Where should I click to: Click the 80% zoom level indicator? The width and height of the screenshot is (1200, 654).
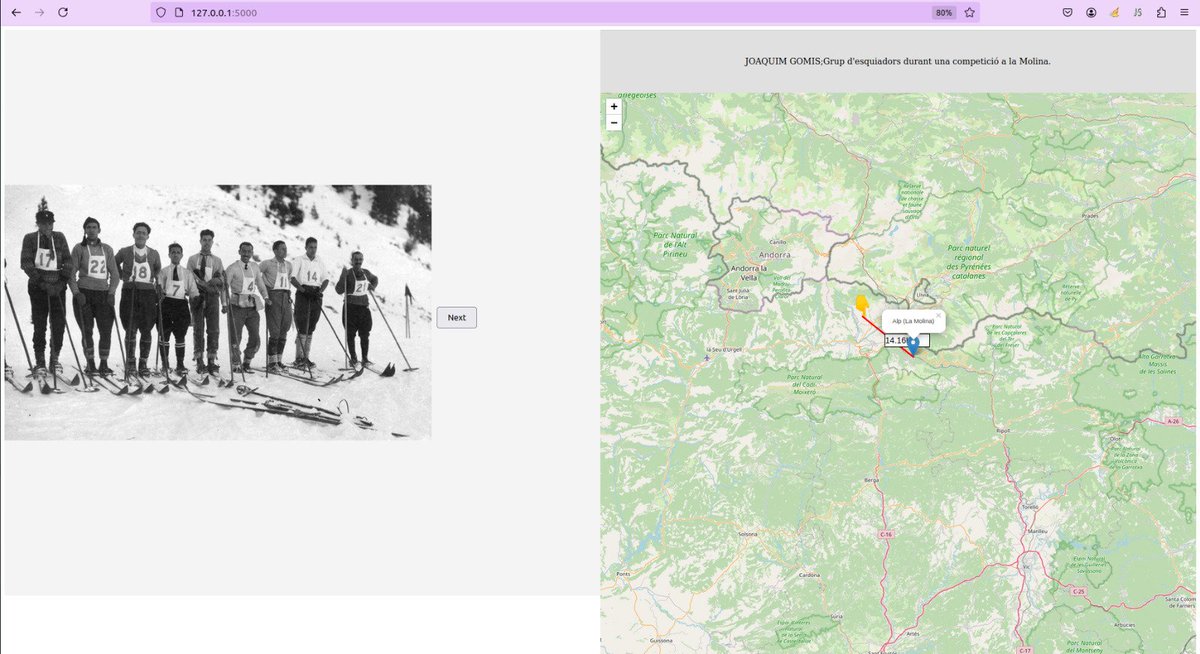943,12
